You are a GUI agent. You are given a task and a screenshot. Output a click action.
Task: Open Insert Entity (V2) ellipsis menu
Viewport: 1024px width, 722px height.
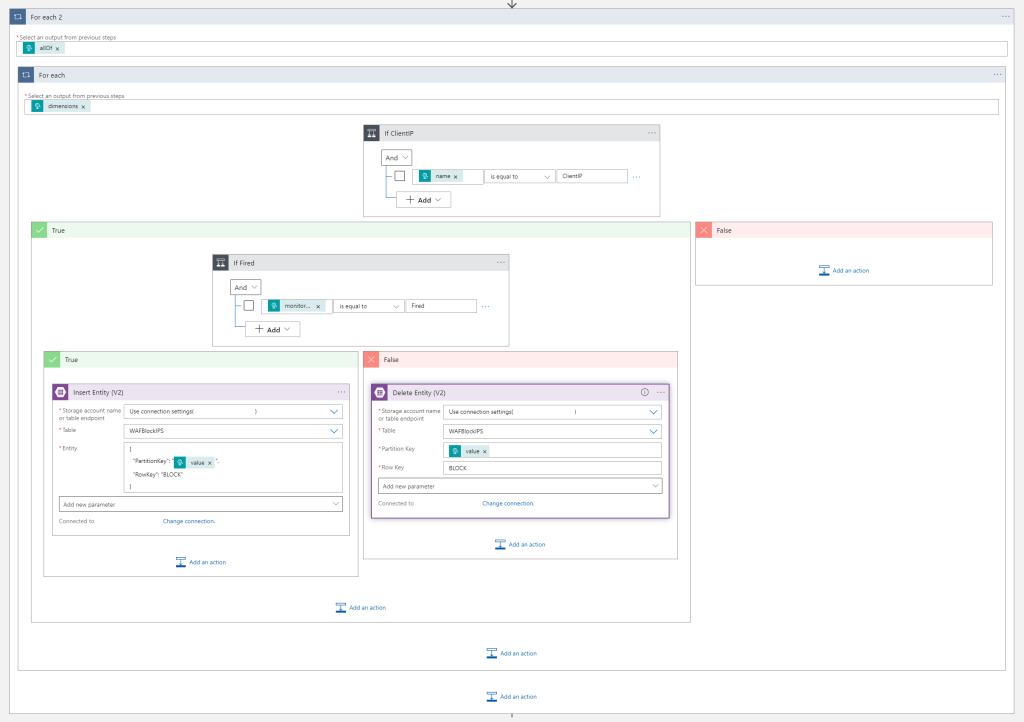342,392
